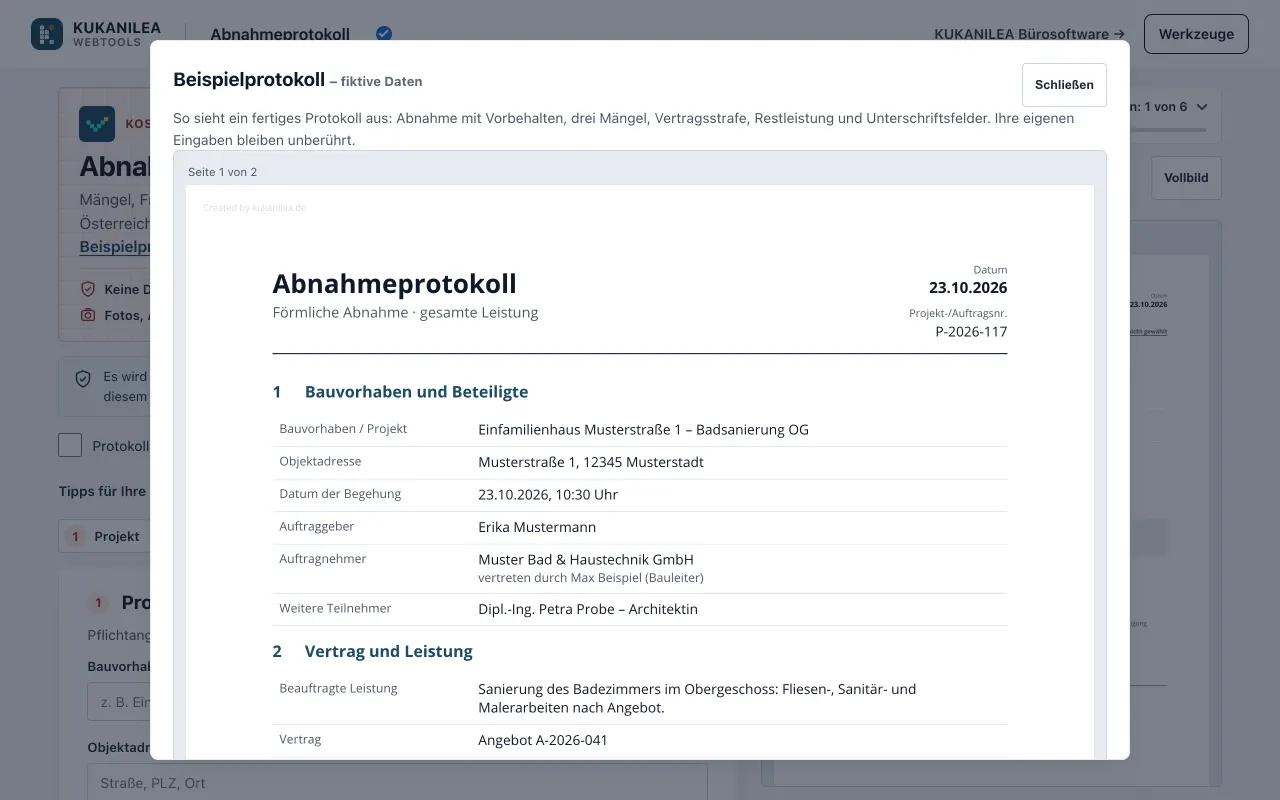Click the section heading "Bauvorhaben und Beteiligte"
This screenshot has height=800, width=1280.
[x=416, y=392]
